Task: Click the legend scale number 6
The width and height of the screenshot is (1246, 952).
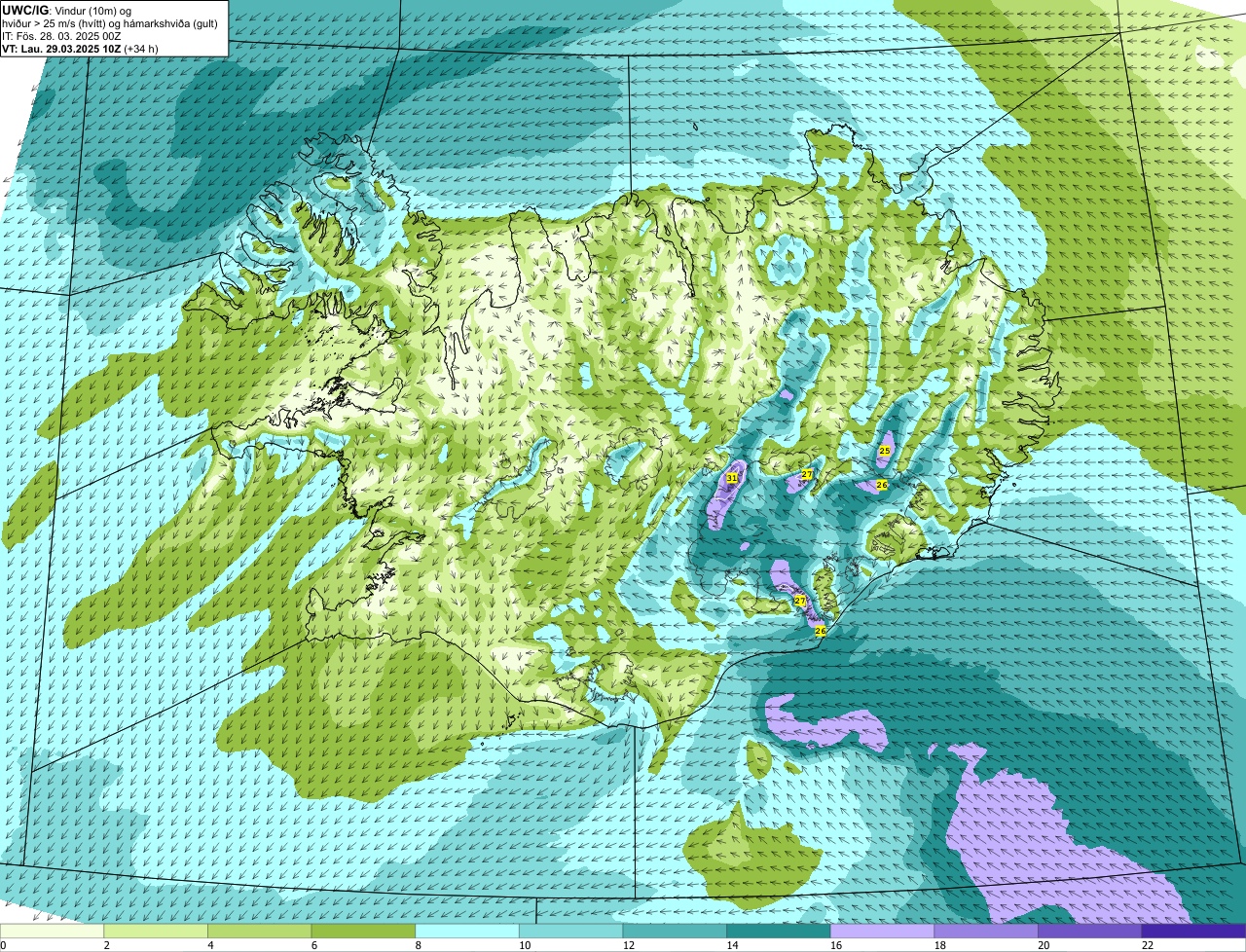Action: point(314,945)
